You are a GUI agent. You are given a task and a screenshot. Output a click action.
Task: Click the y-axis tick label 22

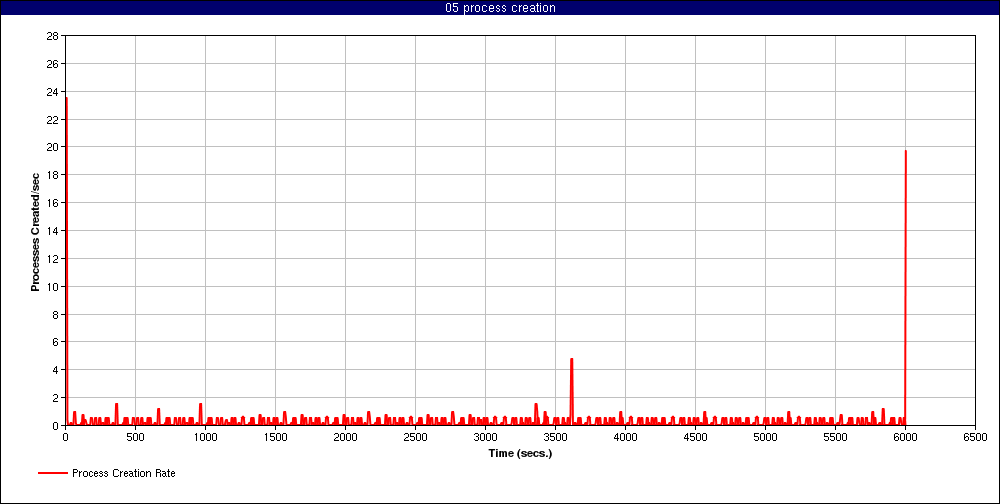[53, 119]
